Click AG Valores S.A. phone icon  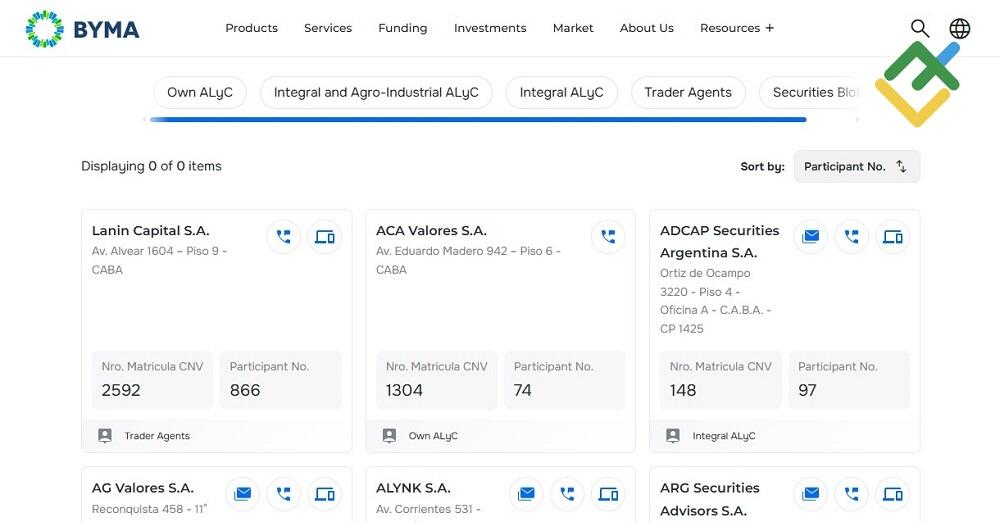click(x=283, y=494)
